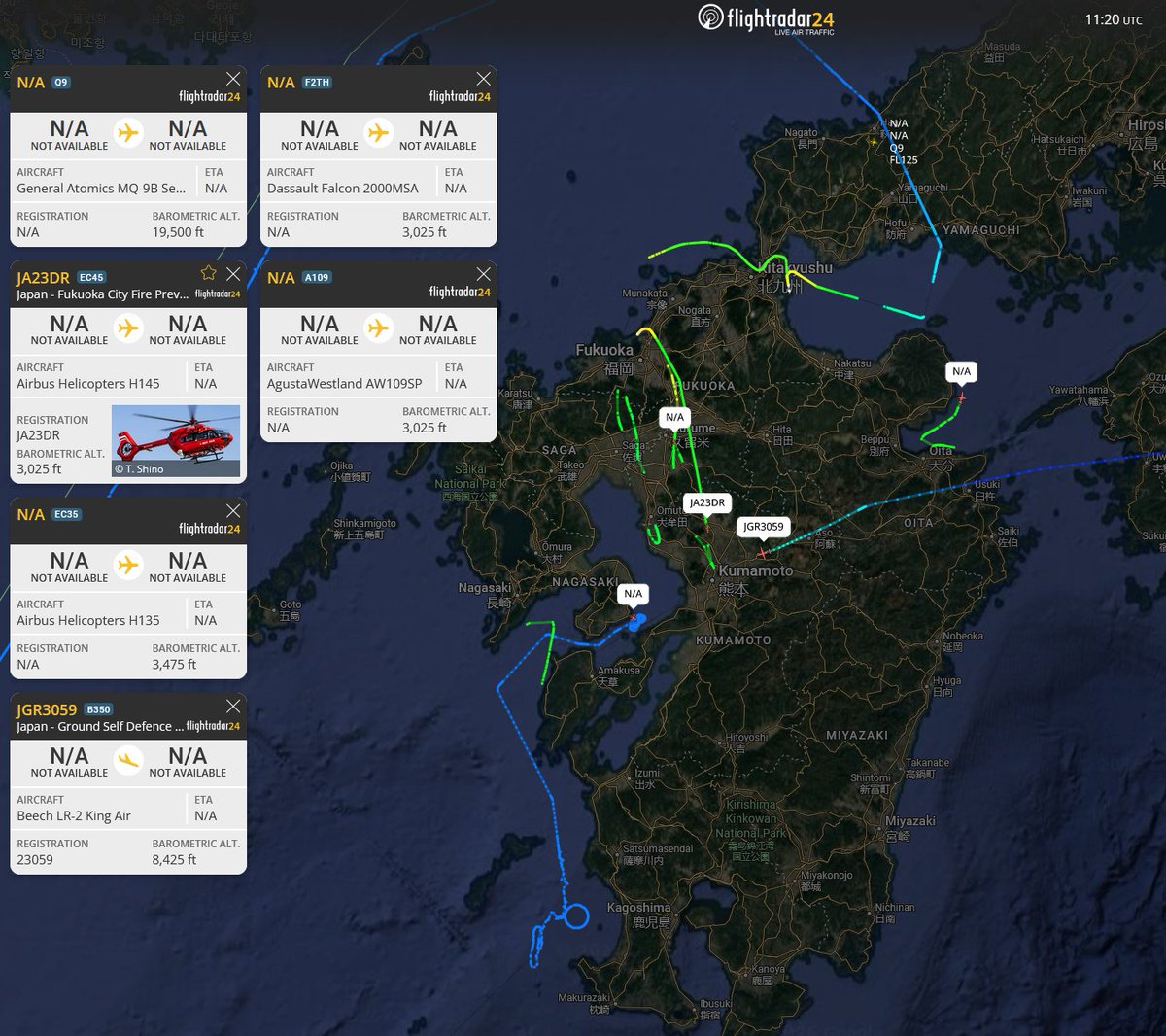Screen dimensions: 1166x1036
Task: Click 'Japan - Fukuoka City Fire Prev...' operator text
Action: (x=103, y=294)
